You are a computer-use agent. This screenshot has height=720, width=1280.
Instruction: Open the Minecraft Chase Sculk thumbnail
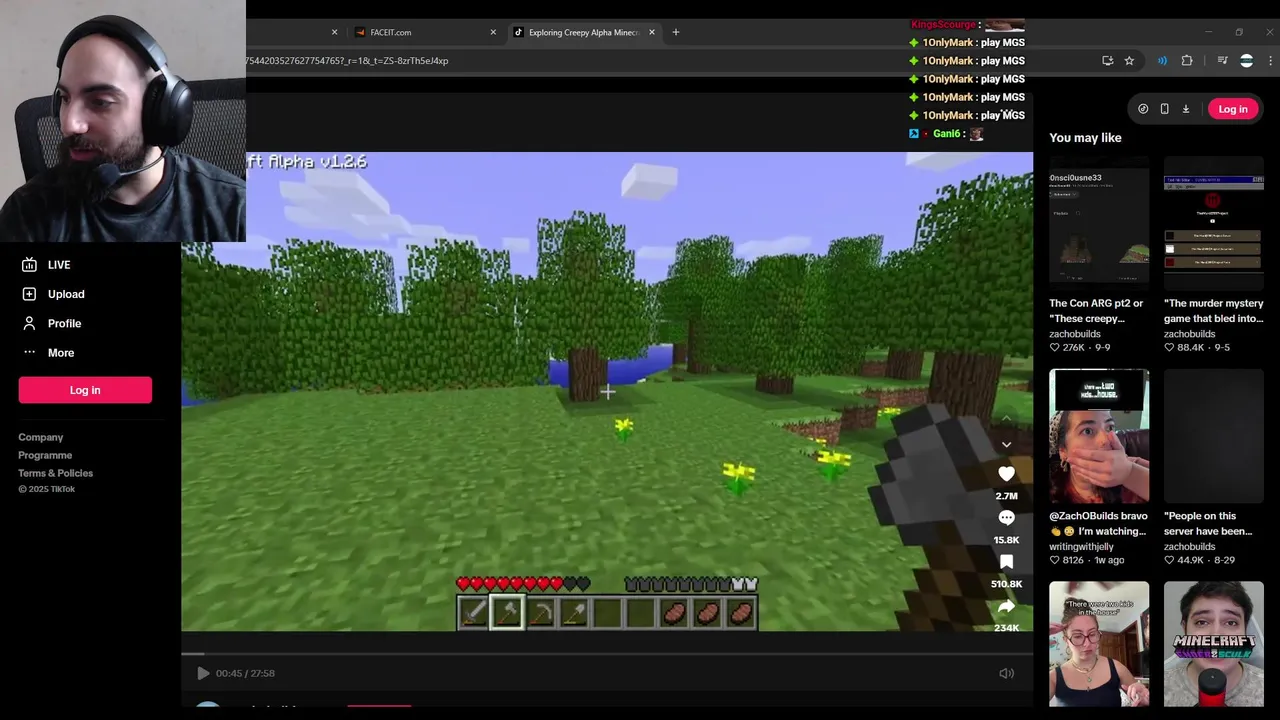1213,644
